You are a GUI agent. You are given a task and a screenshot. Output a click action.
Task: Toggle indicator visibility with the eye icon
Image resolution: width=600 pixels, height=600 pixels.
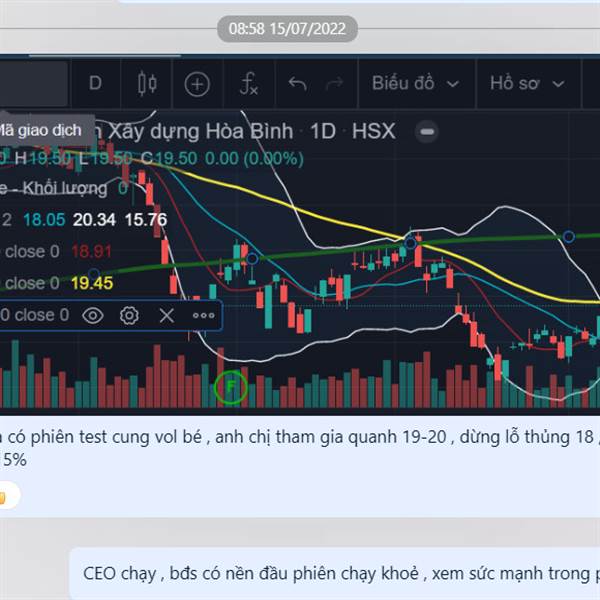[93, 316]
